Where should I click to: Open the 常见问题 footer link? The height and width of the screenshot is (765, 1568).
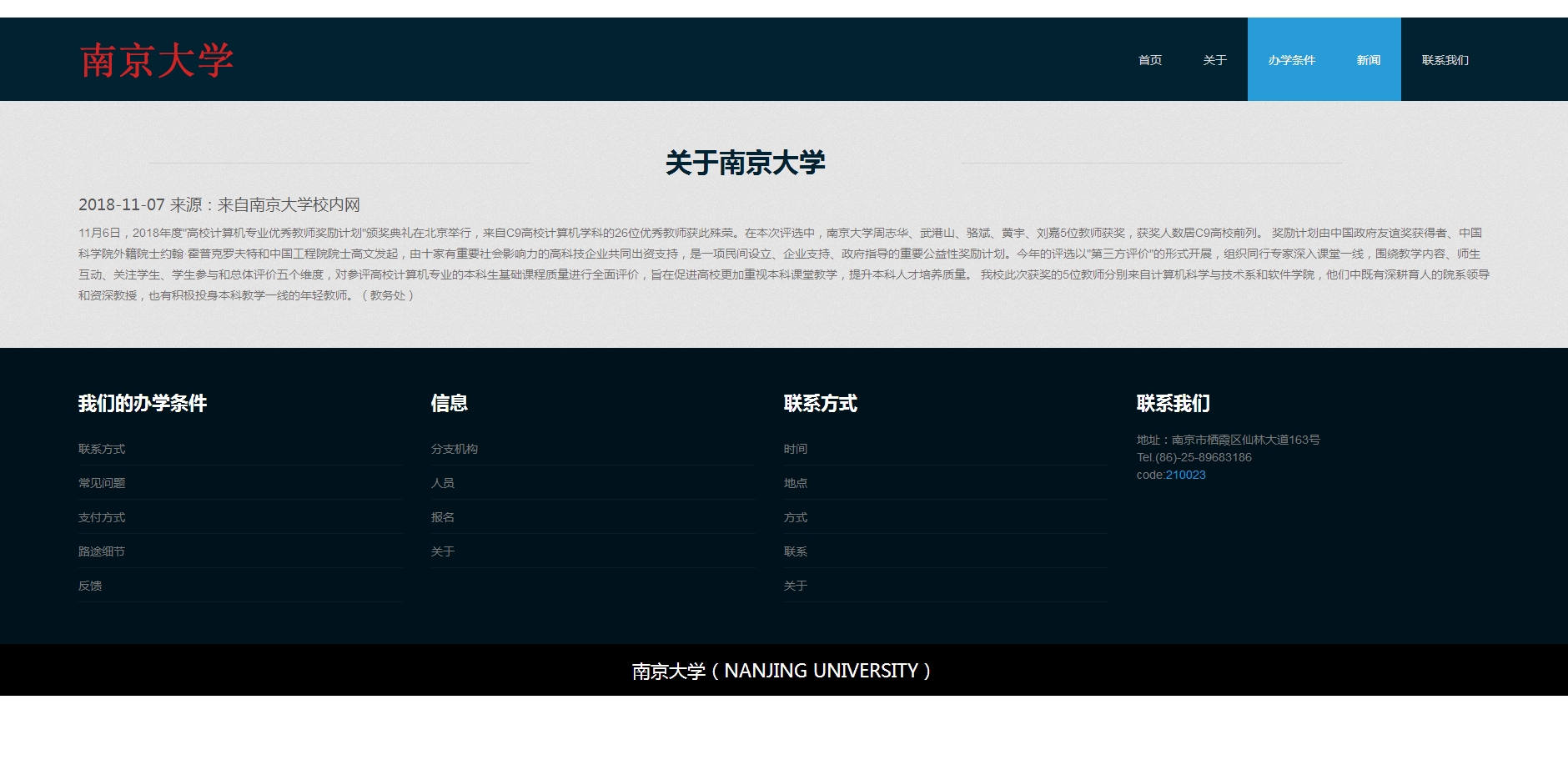point(102,483)
